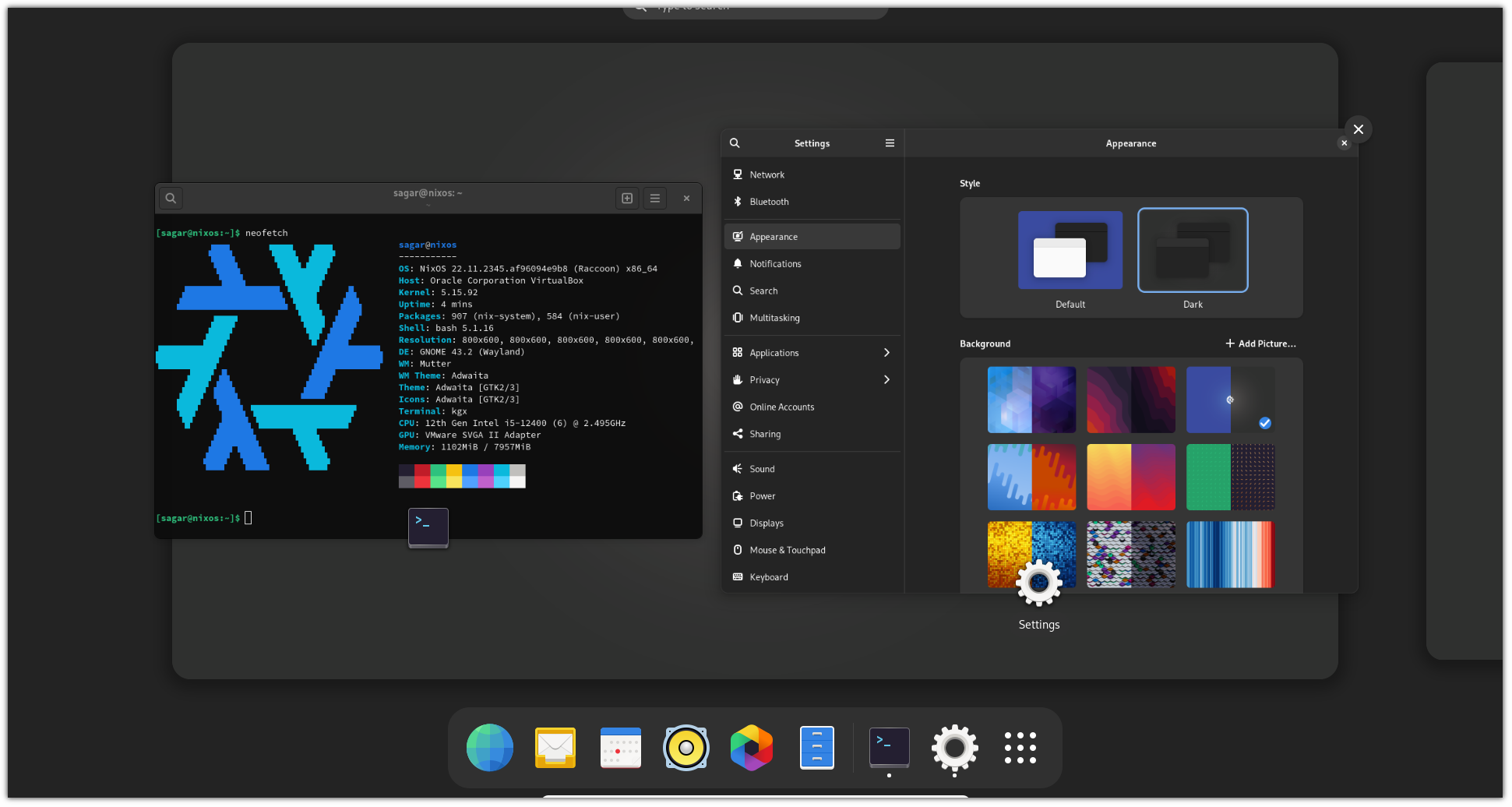Open the search in the Settings window
1512x807 pixels.
click(735, 143)
